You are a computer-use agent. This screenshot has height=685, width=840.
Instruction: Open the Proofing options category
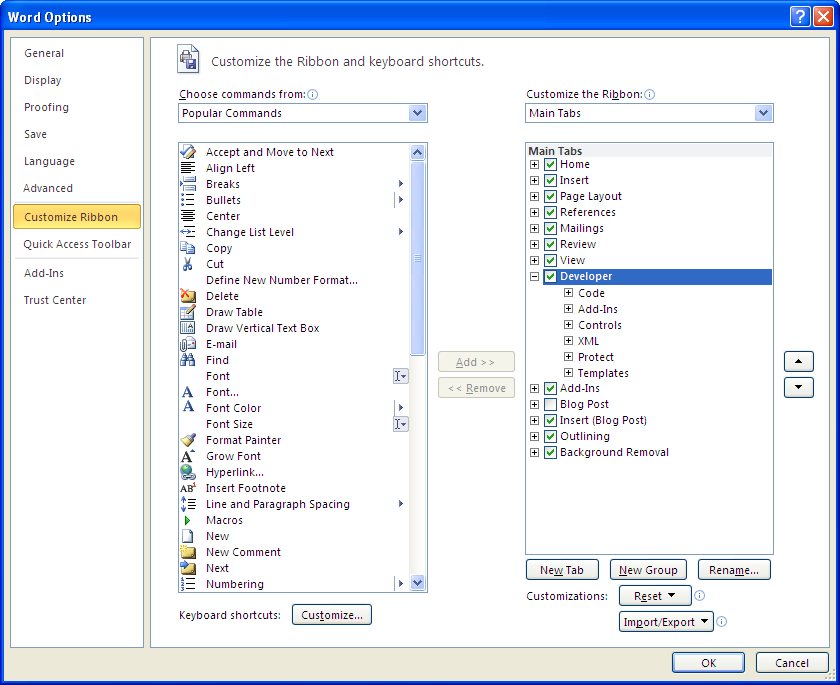46,107
